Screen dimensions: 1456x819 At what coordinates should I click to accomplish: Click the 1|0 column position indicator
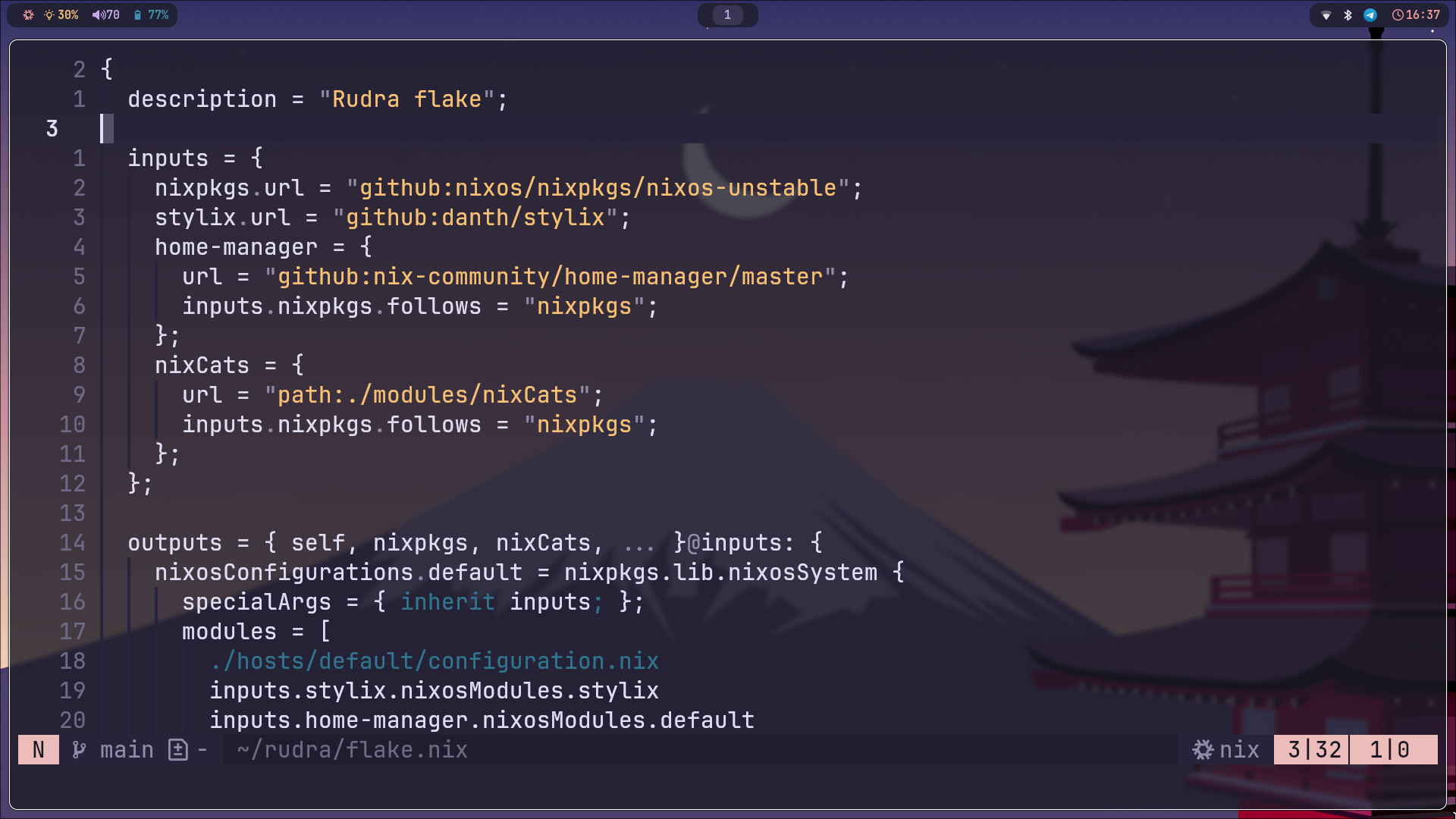click(1389, 750)
